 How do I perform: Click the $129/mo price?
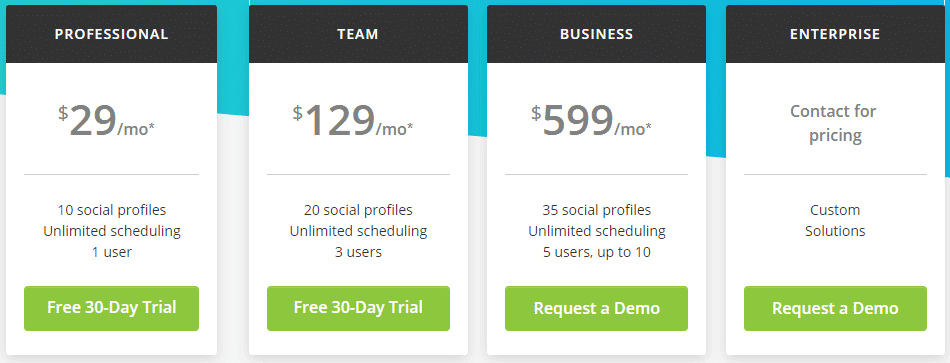click(x=353, y=121)
